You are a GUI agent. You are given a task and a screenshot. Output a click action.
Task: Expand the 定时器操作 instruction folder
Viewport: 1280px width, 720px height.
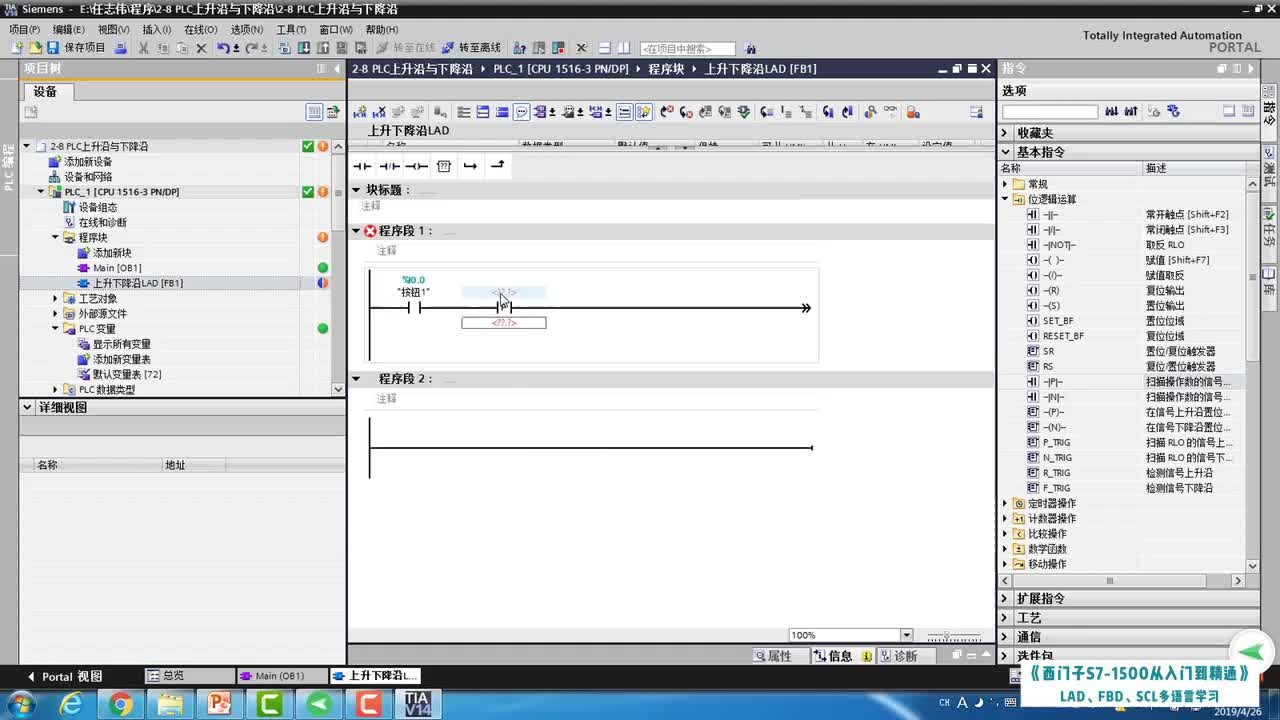pos(1006,503)
